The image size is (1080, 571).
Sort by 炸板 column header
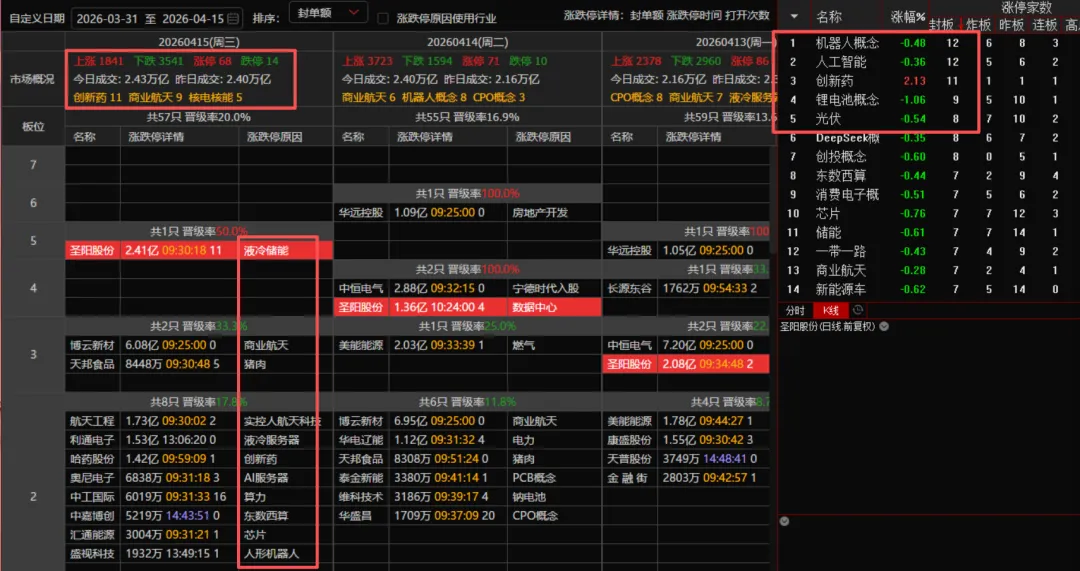[977, 25]
